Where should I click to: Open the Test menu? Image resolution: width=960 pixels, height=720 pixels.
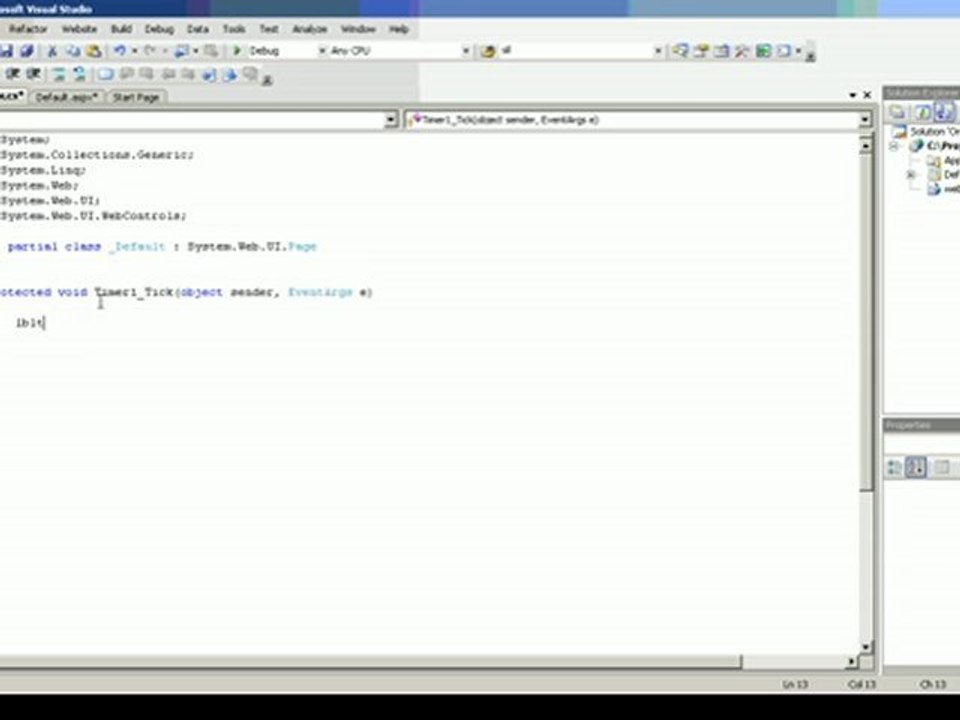pyautogui.click(x=269, y=29)
